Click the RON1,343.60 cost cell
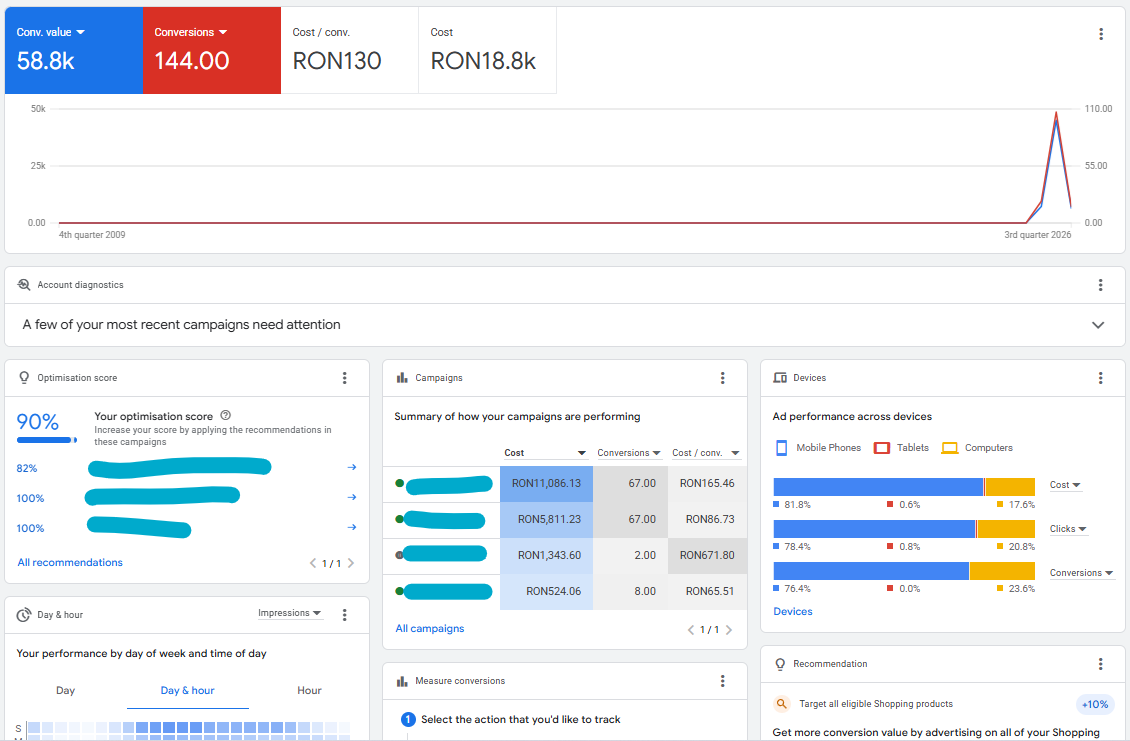The width and height of the screenshot is (1130, 741). pyautogui.click(x=546, y=555)
